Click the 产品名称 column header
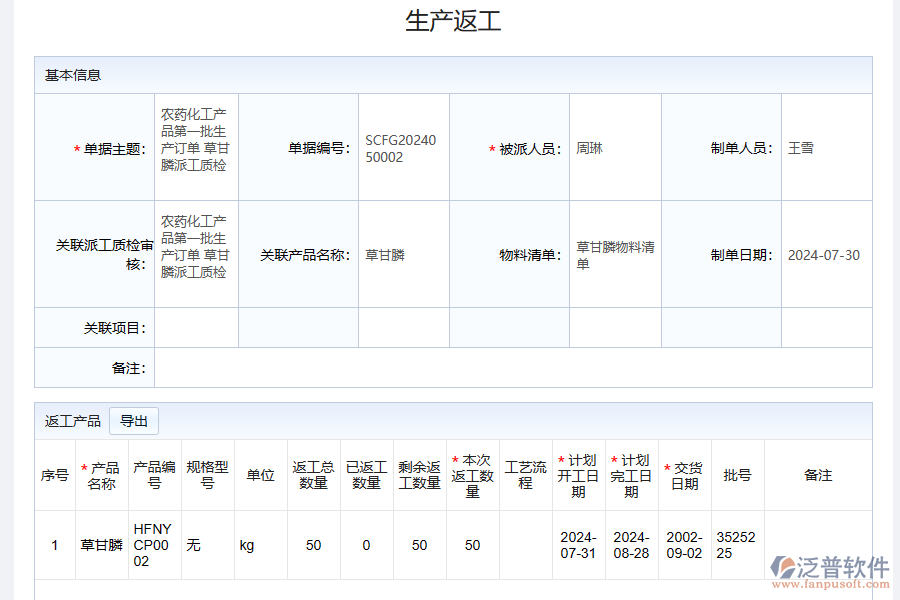 coord(100,476)
